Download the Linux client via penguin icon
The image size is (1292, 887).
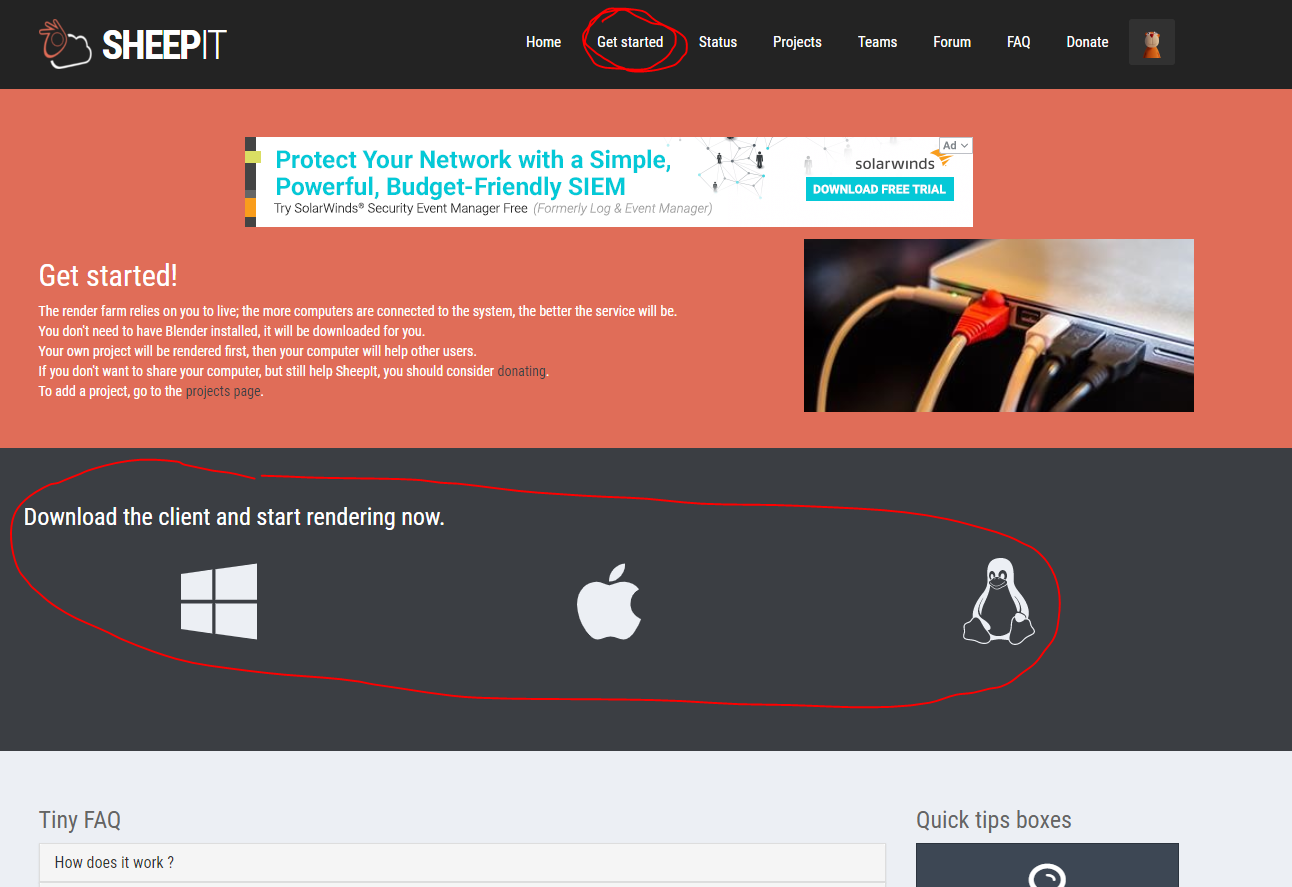point(998,601)
